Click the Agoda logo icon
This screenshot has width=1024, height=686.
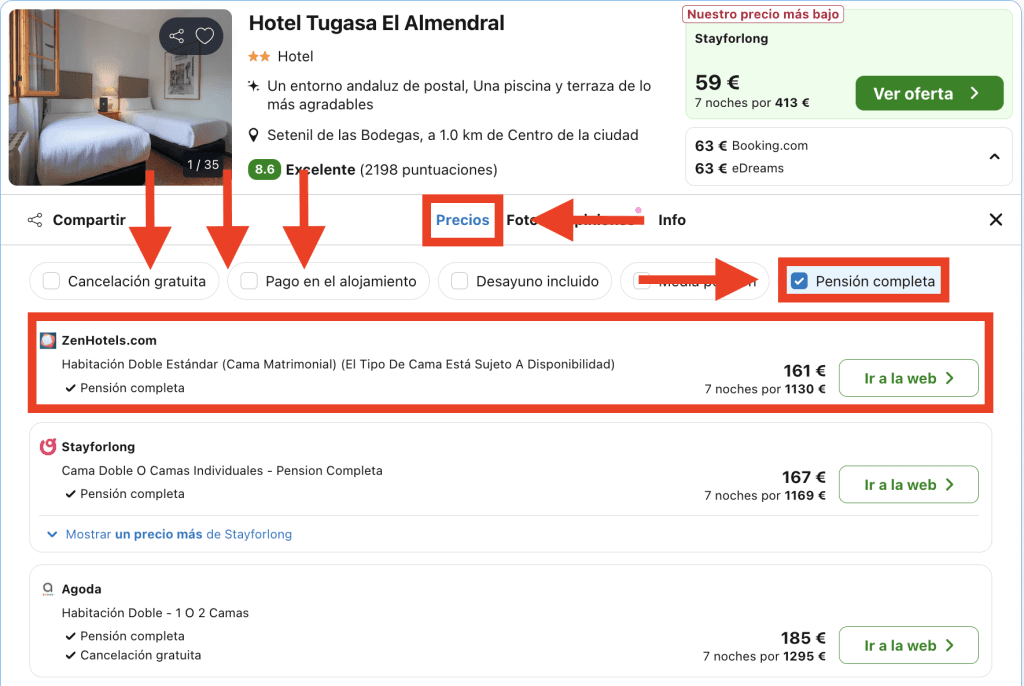click(48, 589)
